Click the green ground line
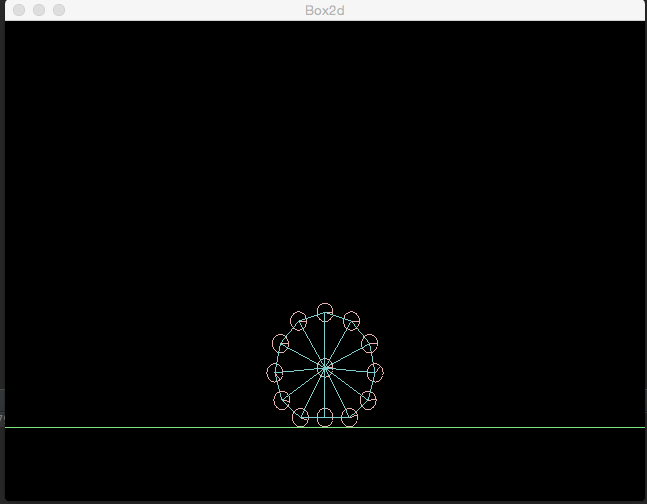This screenshot has height=504, width=647. (x=325, y=427)
